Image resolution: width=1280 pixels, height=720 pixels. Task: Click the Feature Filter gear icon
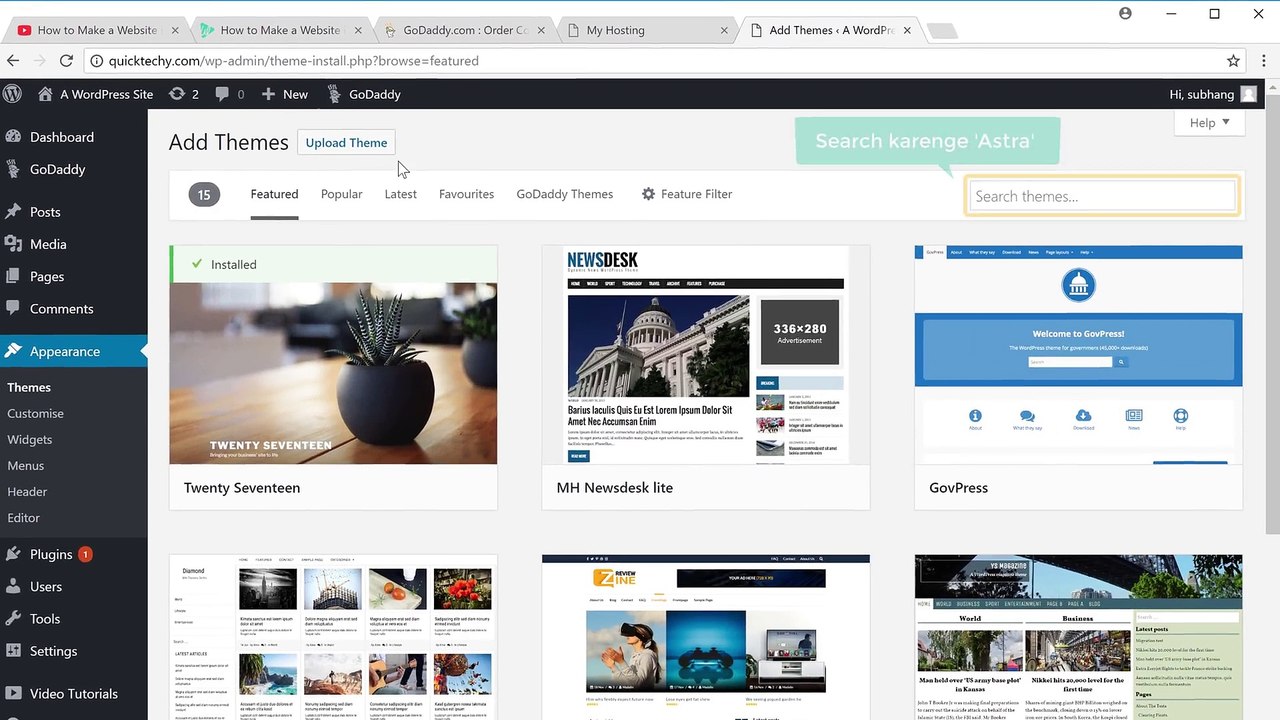pyautogui.click(x=648, y=194)
